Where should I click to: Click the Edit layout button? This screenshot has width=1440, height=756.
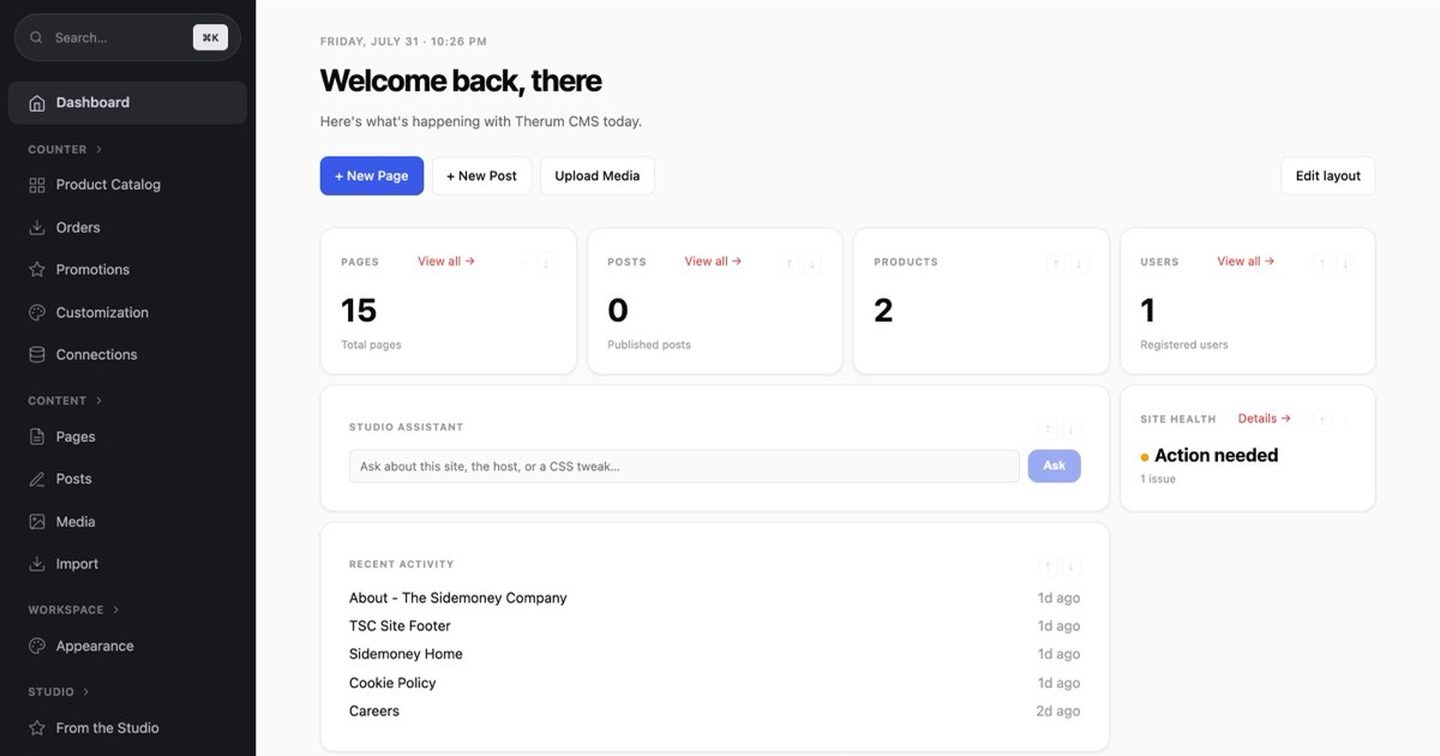1328,176
